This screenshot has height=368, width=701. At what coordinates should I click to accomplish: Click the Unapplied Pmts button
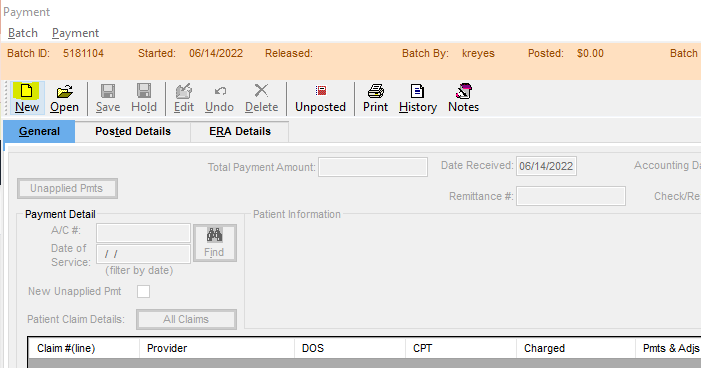pyautogui.click(x=67, y=188)
